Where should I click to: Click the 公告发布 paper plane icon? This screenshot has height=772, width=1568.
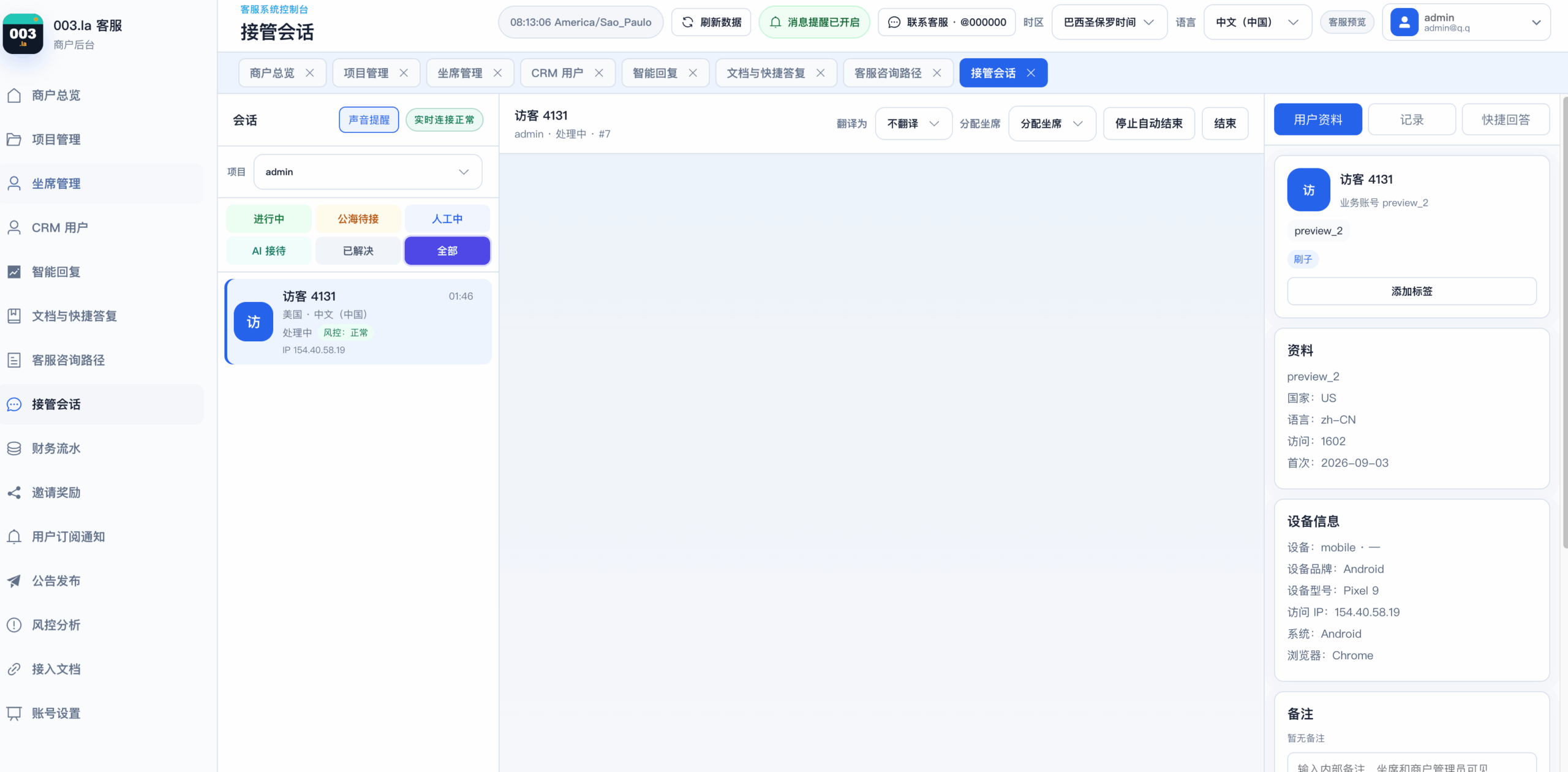[x=14, y=581]
